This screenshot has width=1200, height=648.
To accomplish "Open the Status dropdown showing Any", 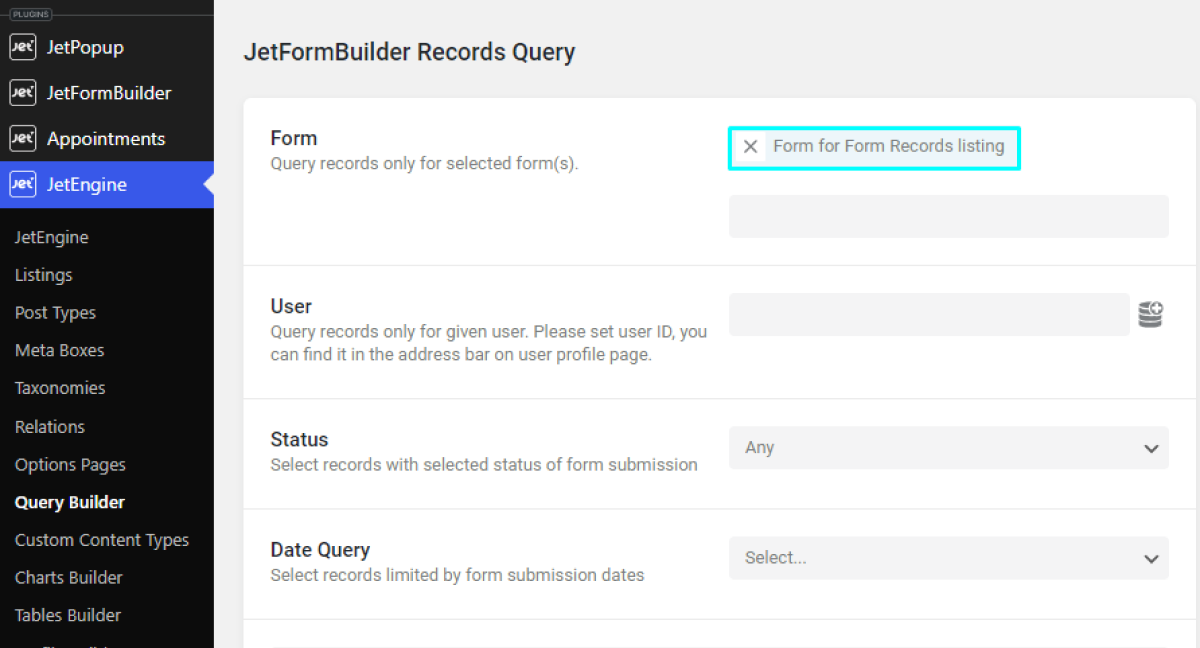I will (x=948, y=447).
